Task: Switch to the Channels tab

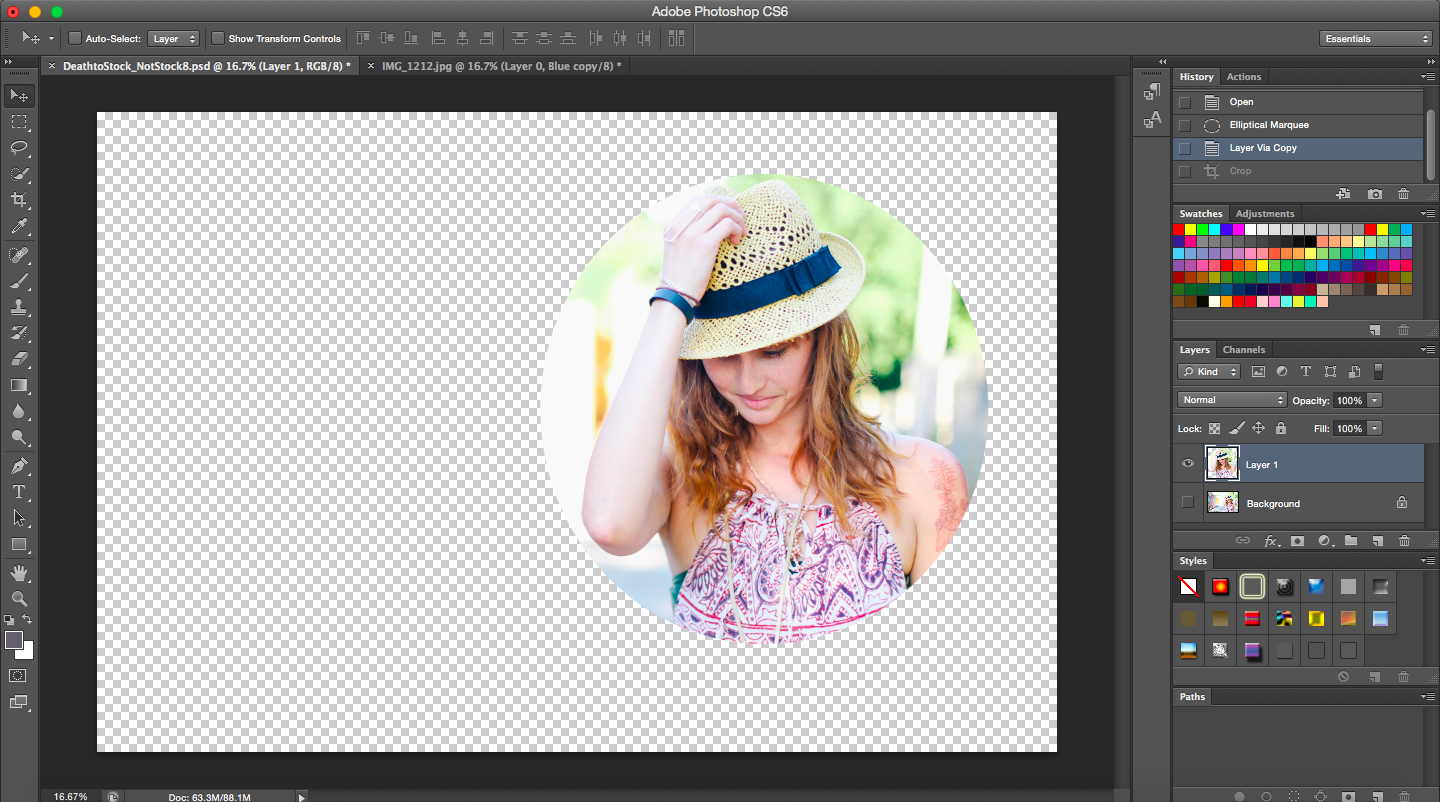Action: pyautogui.click(x=1244, y=349)
